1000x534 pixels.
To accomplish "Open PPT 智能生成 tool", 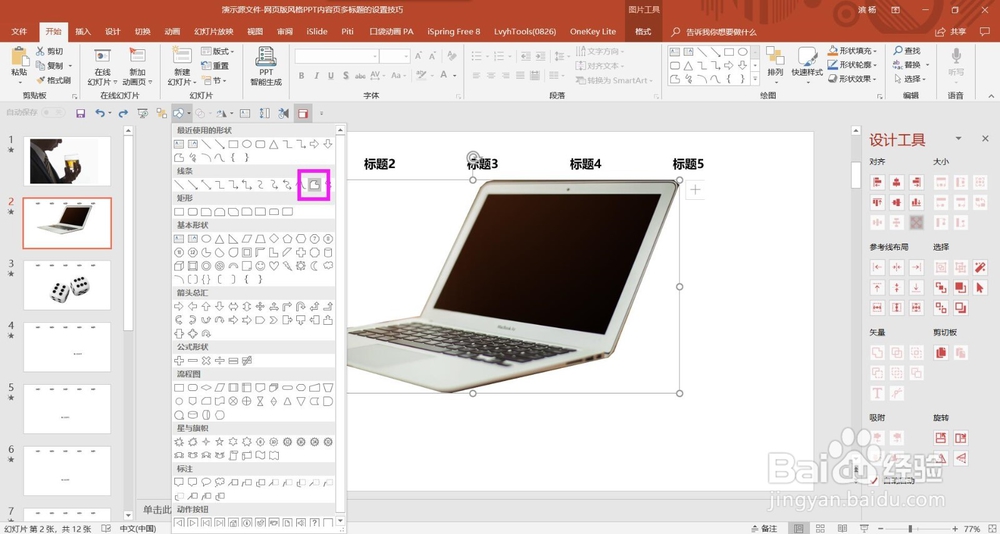I will pyautogui.click(x=266, y=66).
